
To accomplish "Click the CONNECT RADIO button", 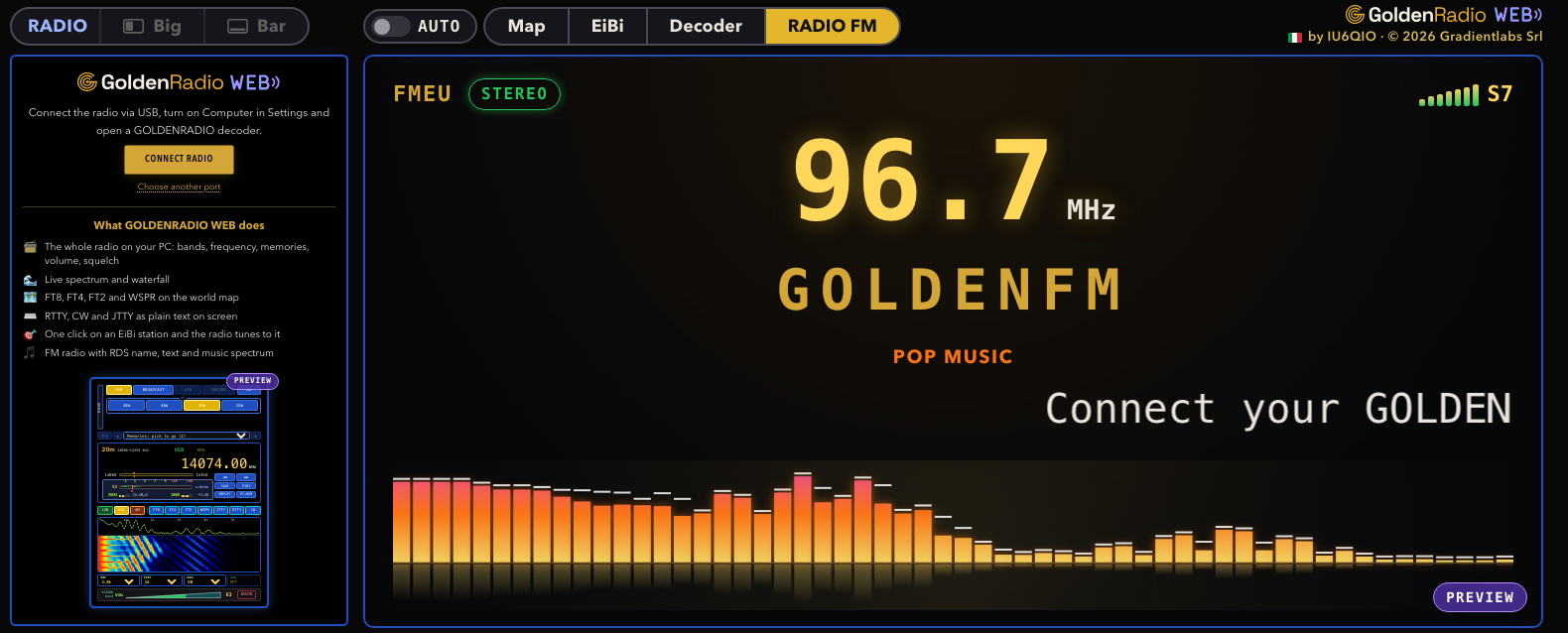I will click(x=179, y=159).
